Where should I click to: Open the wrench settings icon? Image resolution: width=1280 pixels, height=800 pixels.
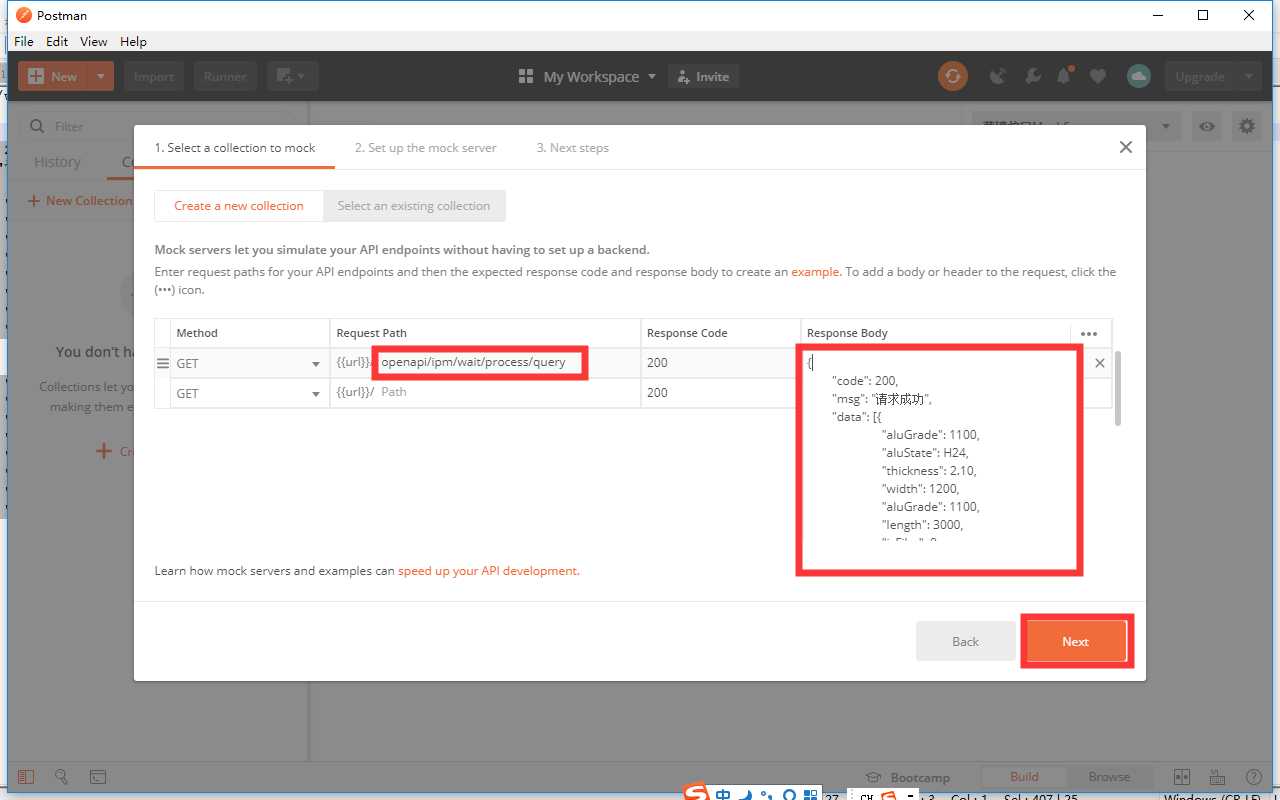click(x=1033, y=76)
